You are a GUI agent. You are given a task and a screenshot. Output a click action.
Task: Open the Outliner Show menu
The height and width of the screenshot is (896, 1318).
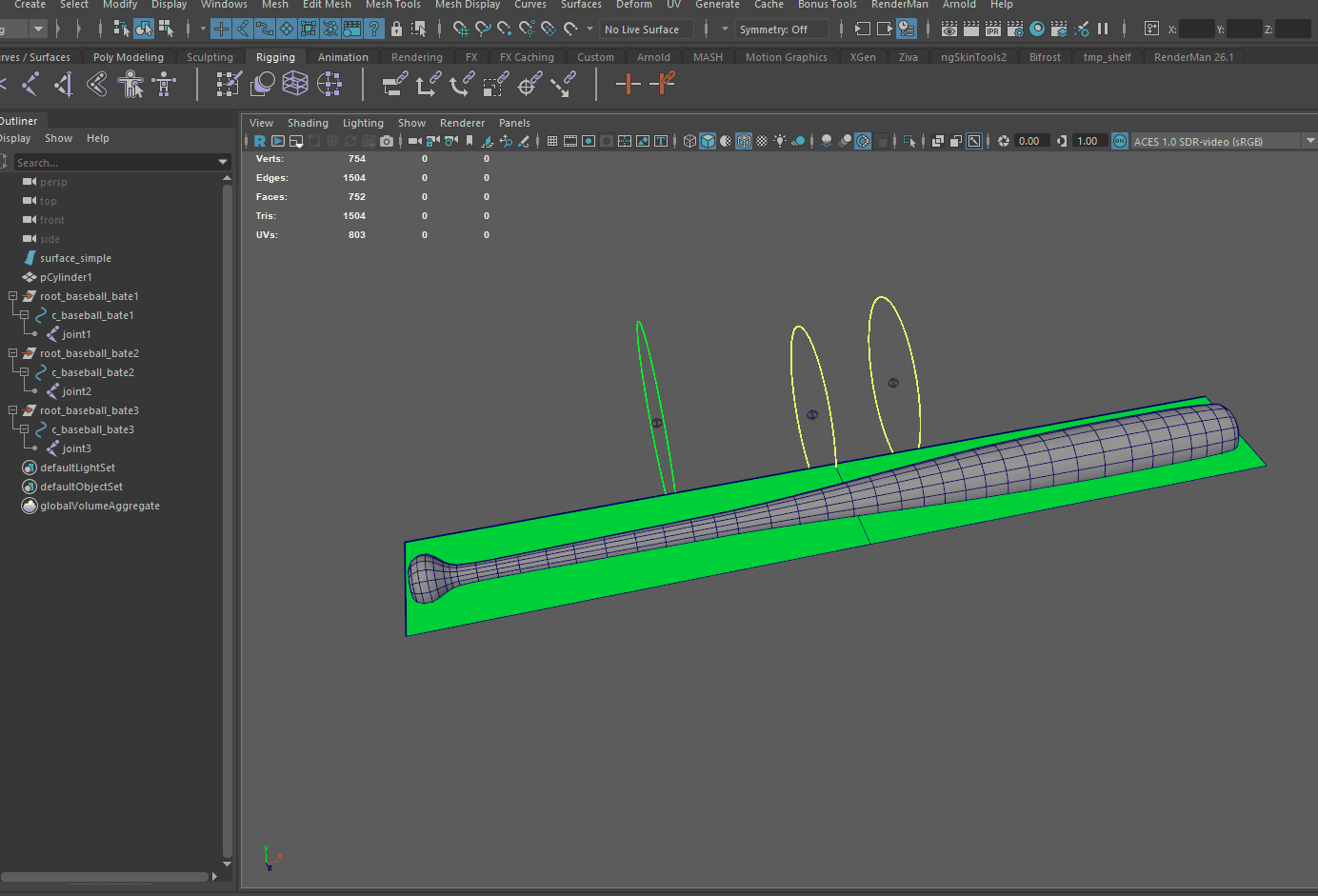pyautogui.click(x=58, y=138)
